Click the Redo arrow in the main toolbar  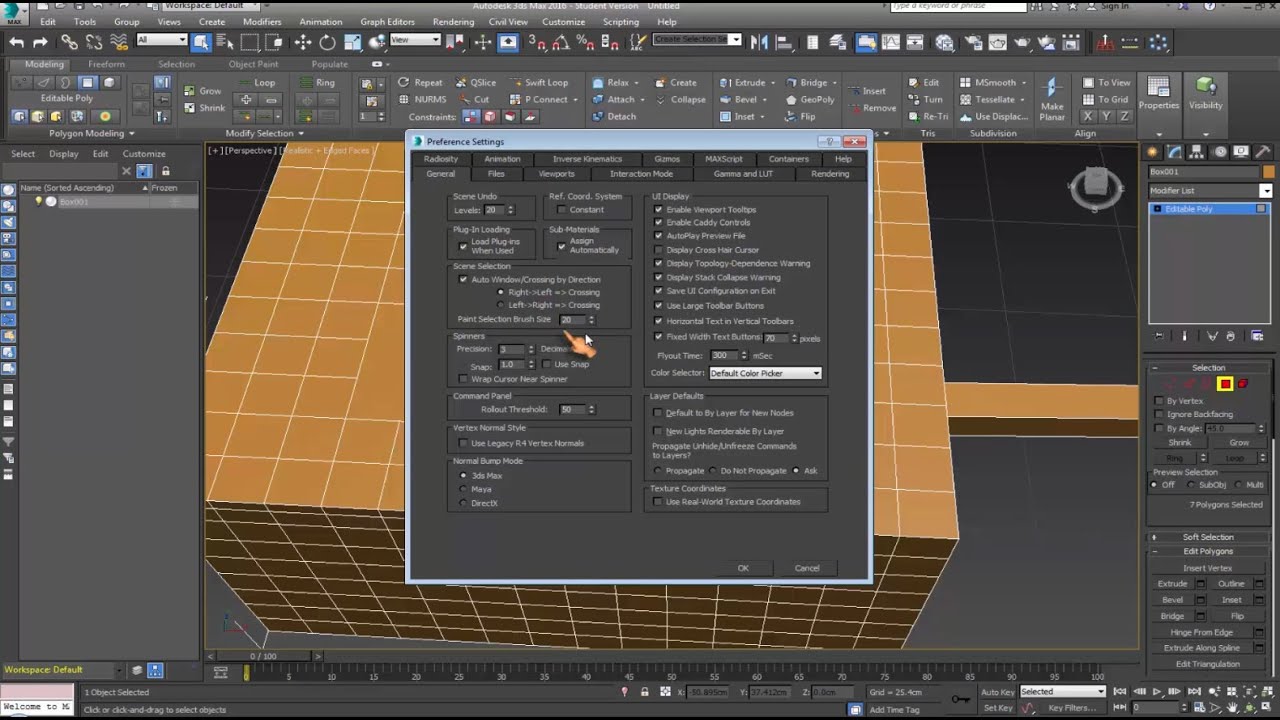point(40,42)
